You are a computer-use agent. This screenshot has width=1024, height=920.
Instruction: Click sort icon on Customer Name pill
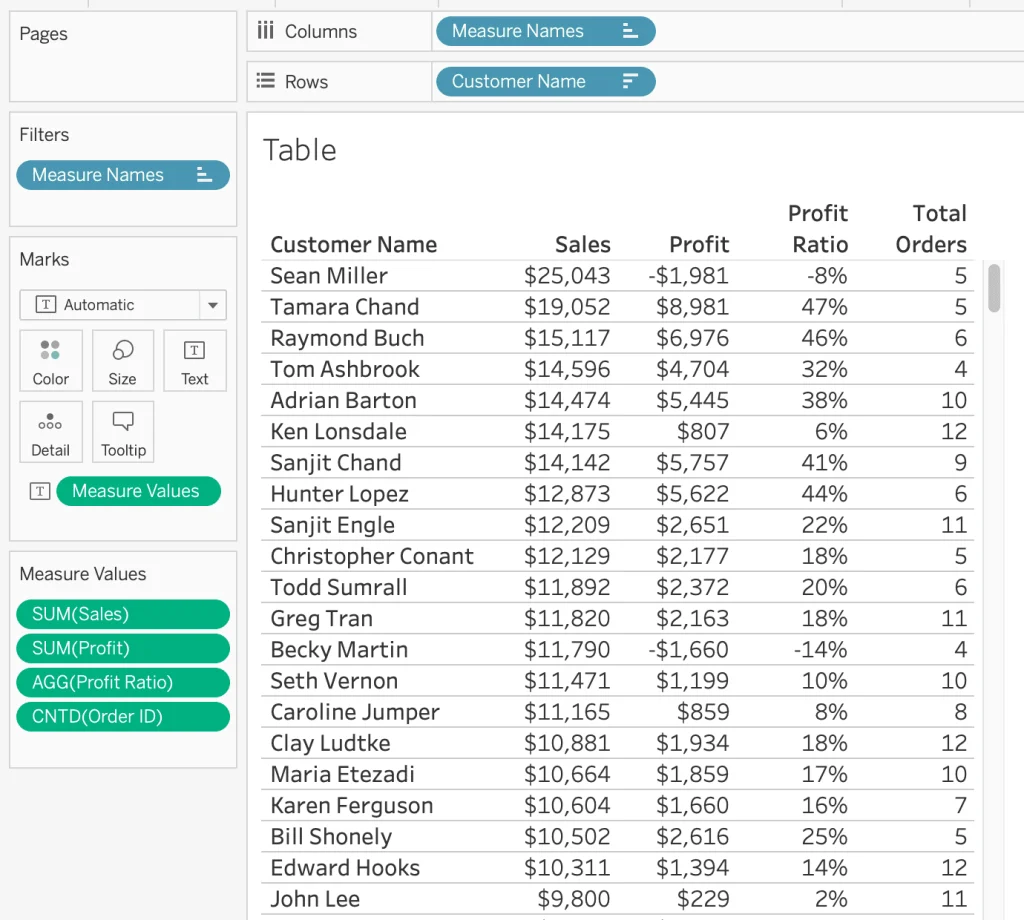(x=630, y=82)
